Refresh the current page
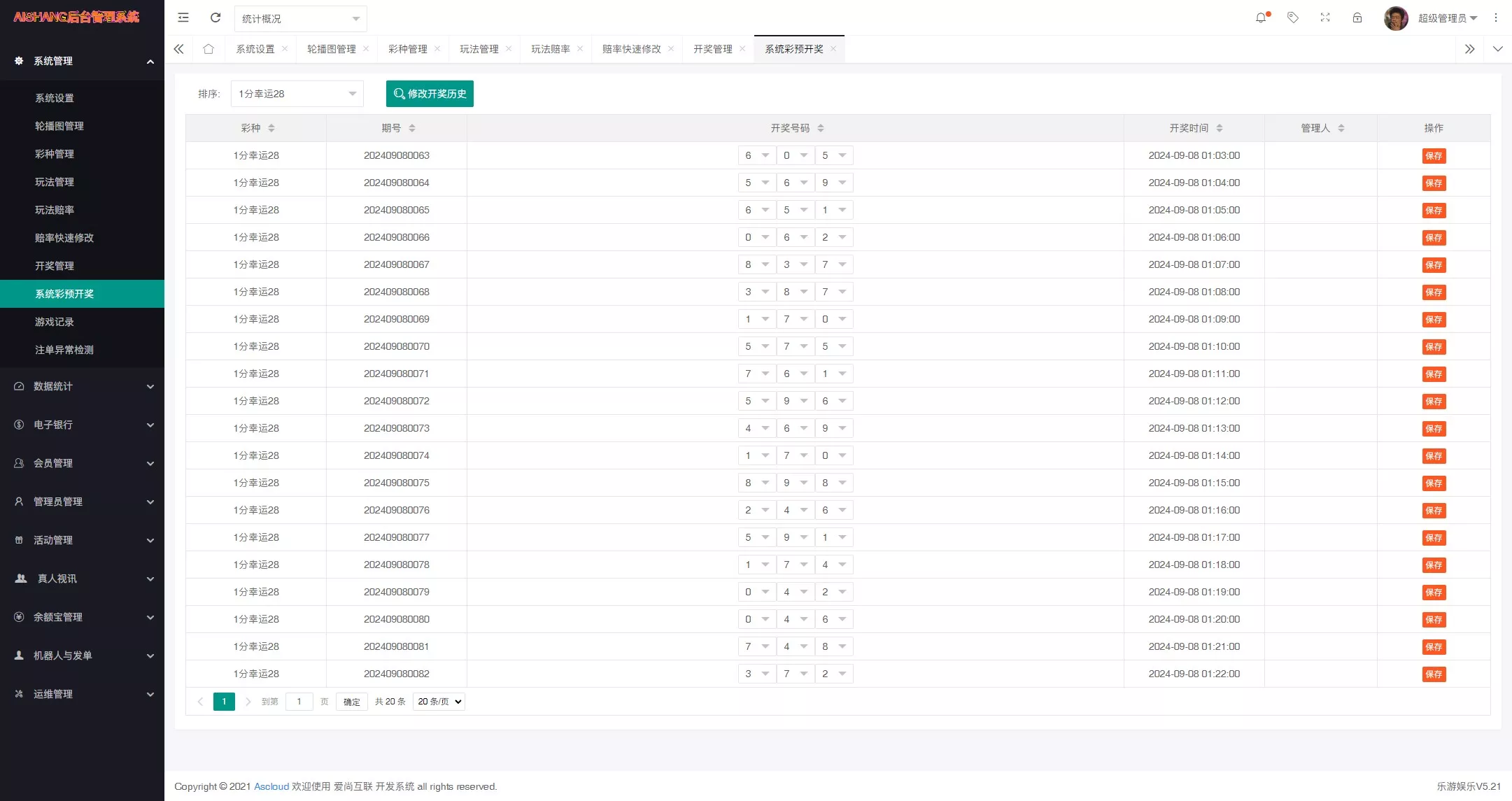Viewport: 1512px width, 801px height. pos(216,17)
